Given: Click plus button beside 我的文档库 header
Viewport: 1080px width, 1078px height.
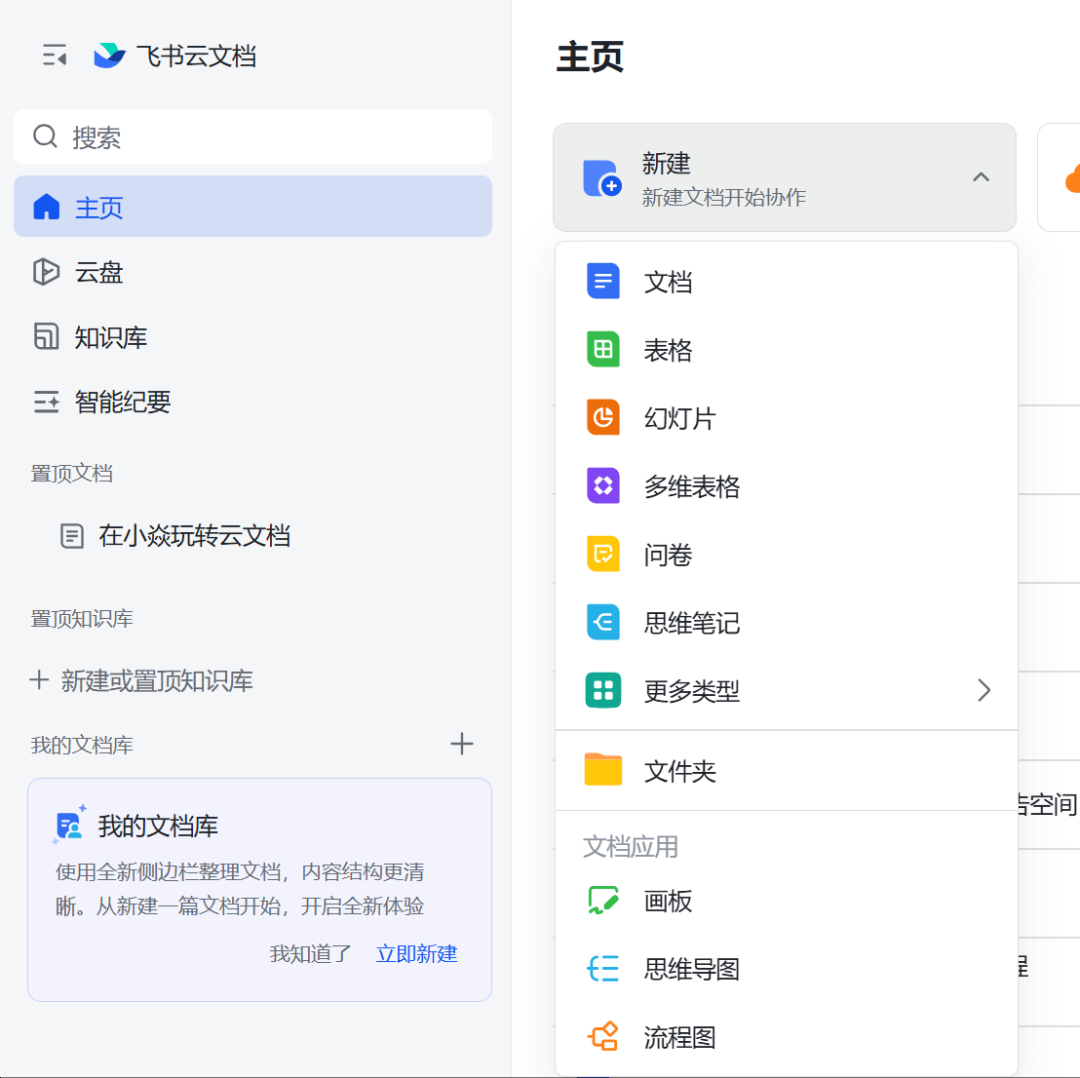Looking at the screenshot, I should tap(461, 744).
